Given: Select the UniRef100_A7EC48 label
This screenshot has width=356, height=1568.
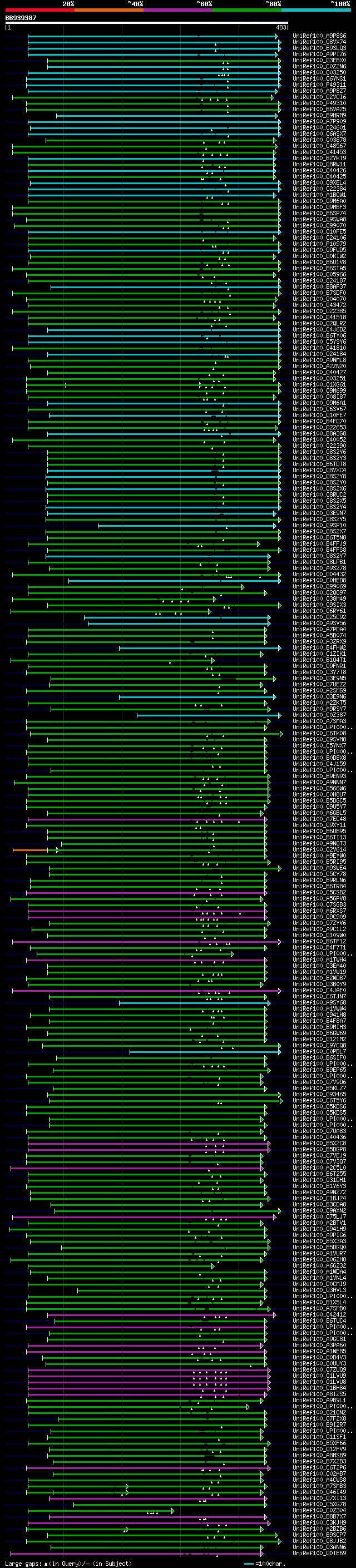Looking at the screenshot, I should [x=319, y=819].
